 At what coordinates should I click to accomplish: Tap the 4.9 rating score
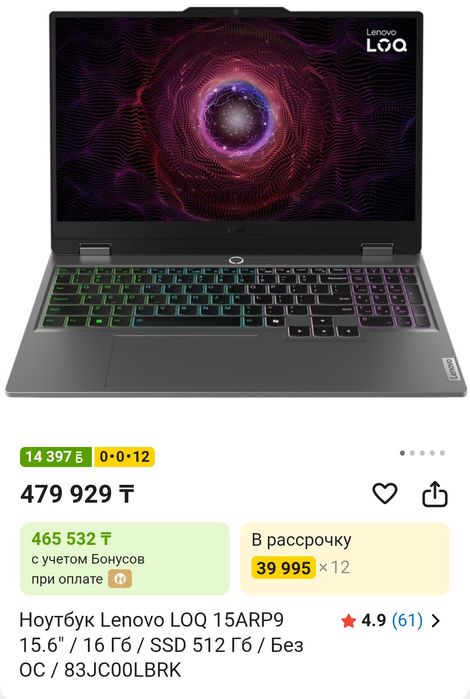(x=373, y=620)
